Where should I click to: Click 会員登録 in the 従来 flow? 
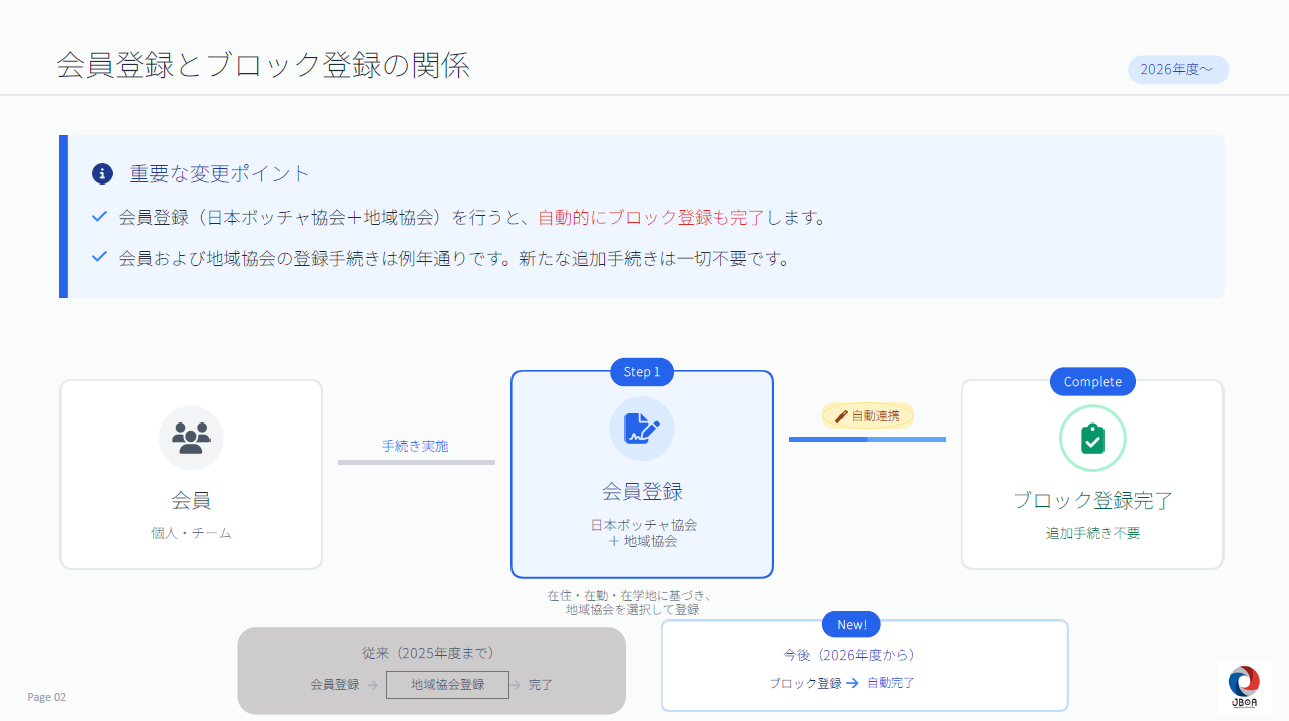click(335, 685)
